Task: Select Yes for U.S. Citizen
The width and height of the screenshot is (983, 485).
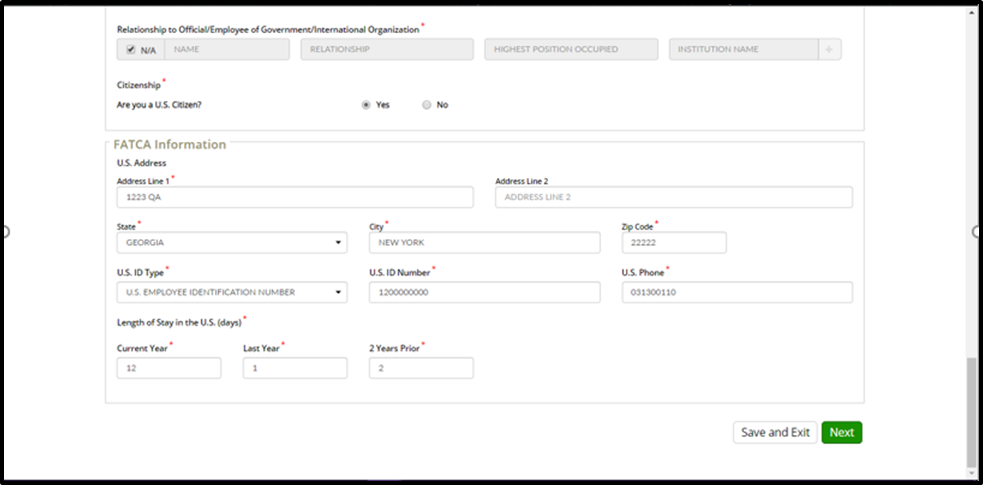Action: [366, 105]
